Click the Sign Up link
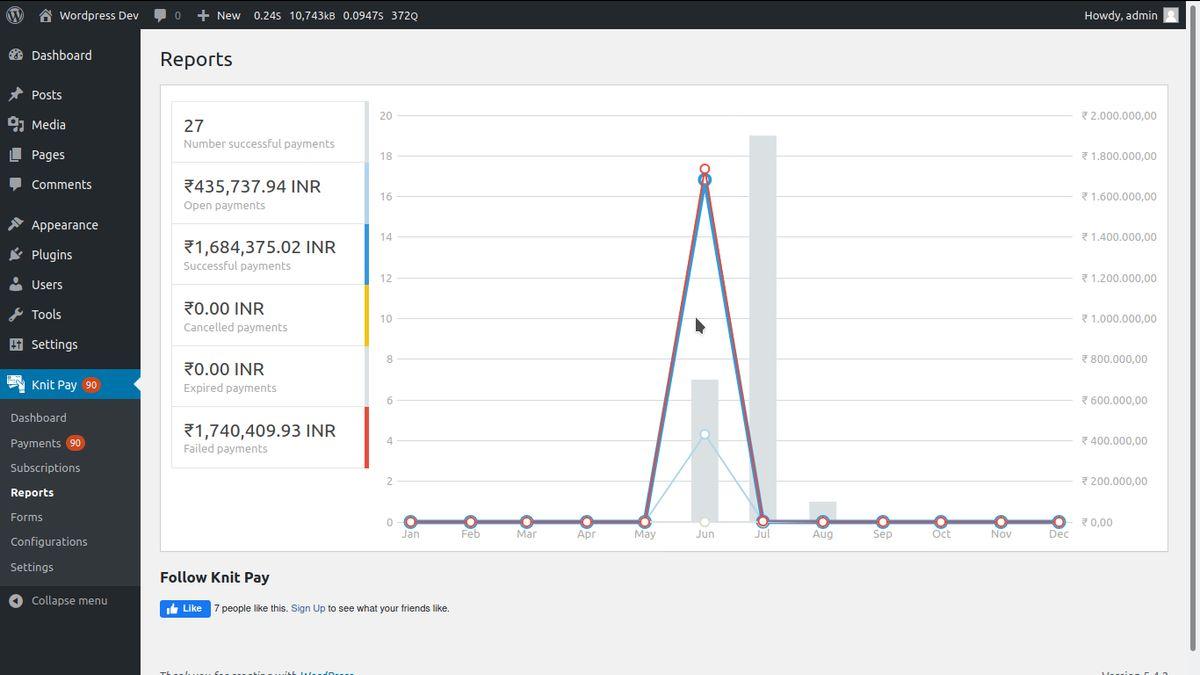 point(308,608)
